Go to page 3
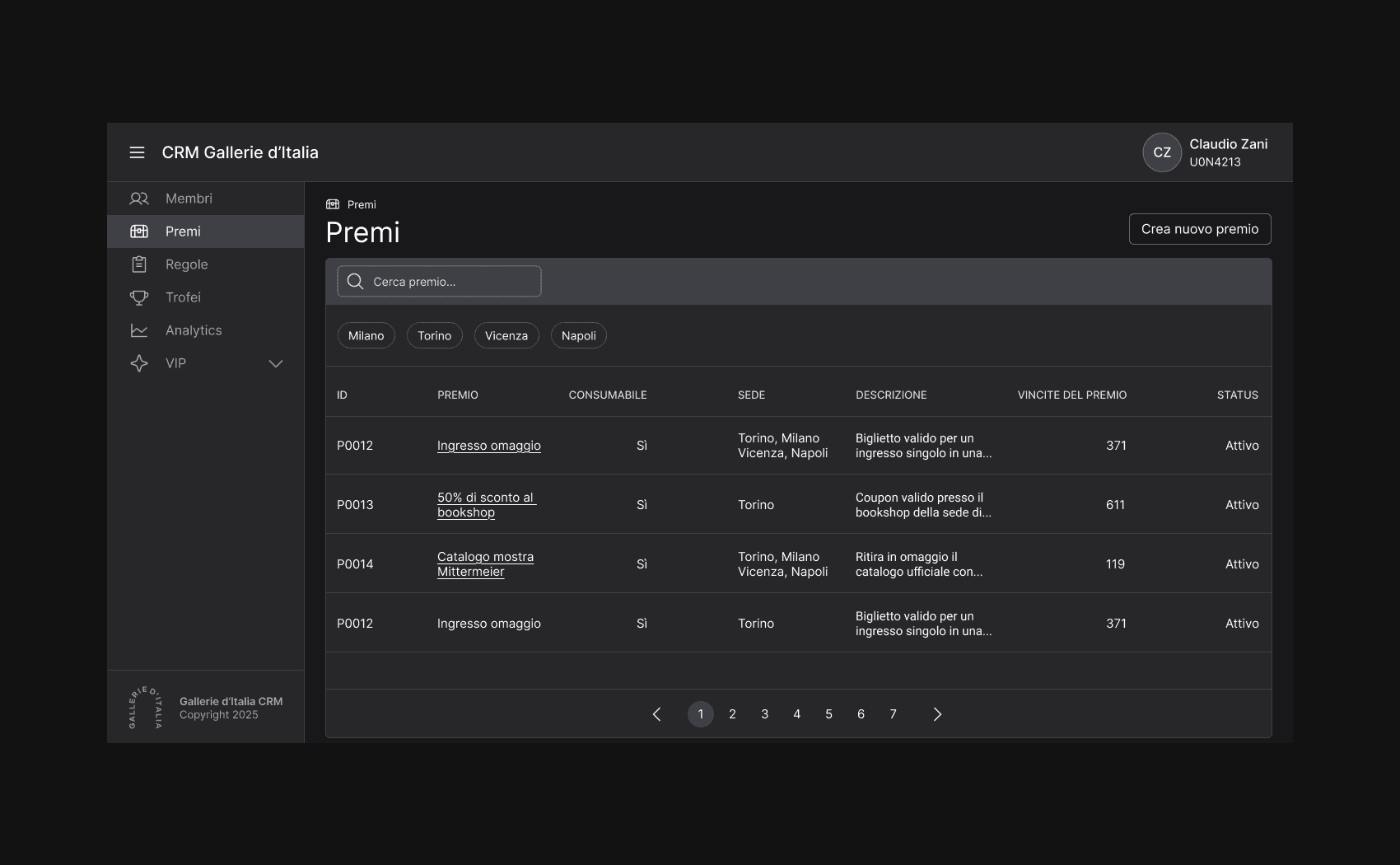This screenshot has height=865, width=1400. [765, 714]
